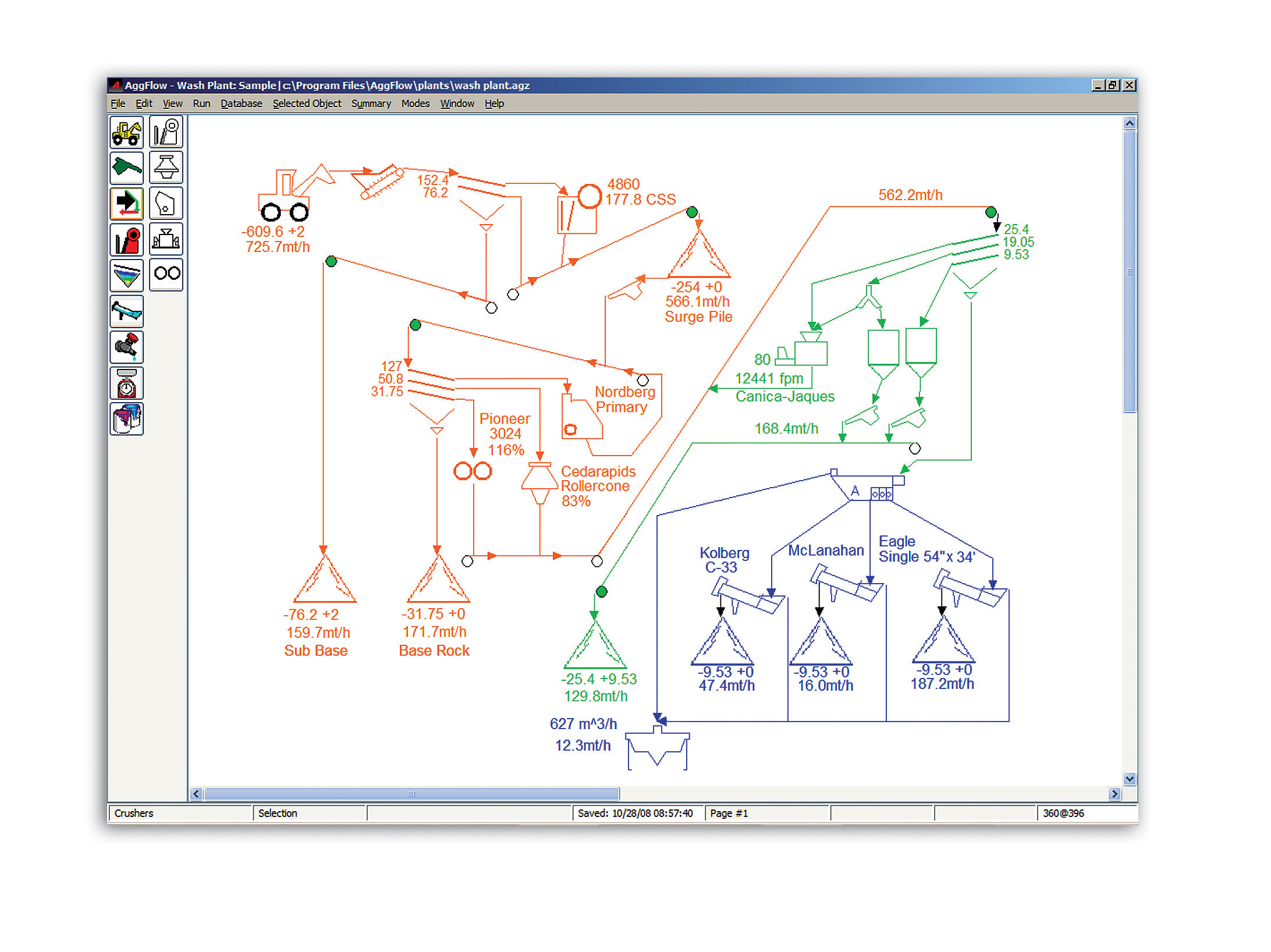The height and width of the screenshot is (952, 1271).
Task: Open the File menu
Action: coord(118,104)
